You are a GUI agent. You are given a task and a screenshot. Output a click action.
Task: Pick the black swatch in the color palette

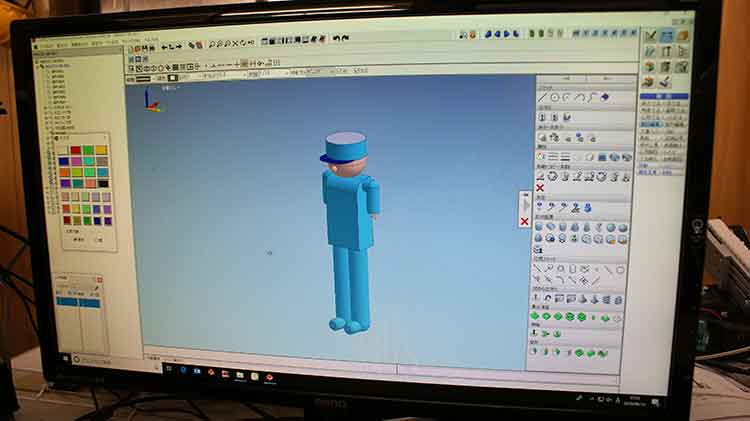tap(103, 184)
